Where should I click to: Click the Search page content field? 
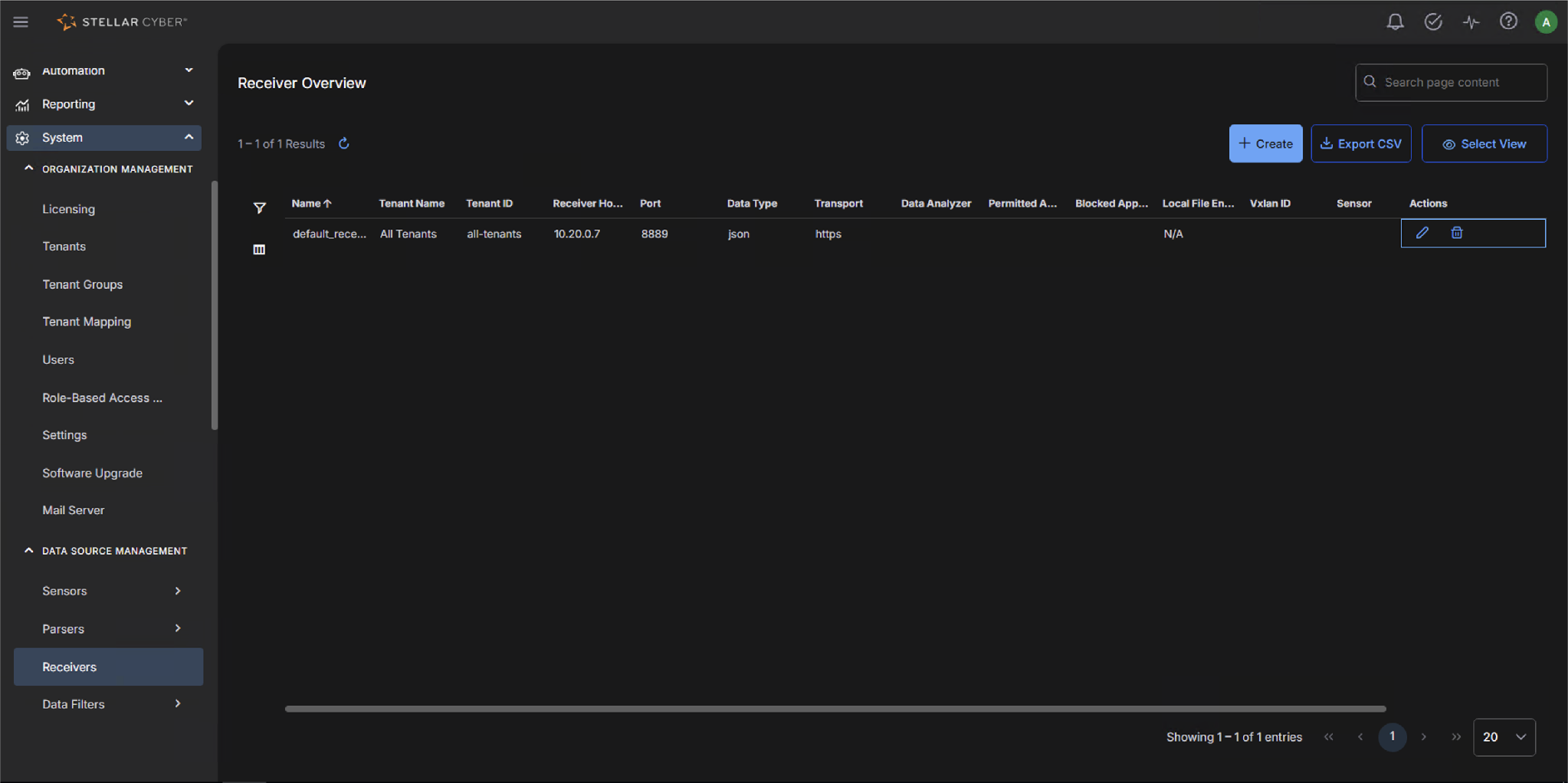[1451, 82]
